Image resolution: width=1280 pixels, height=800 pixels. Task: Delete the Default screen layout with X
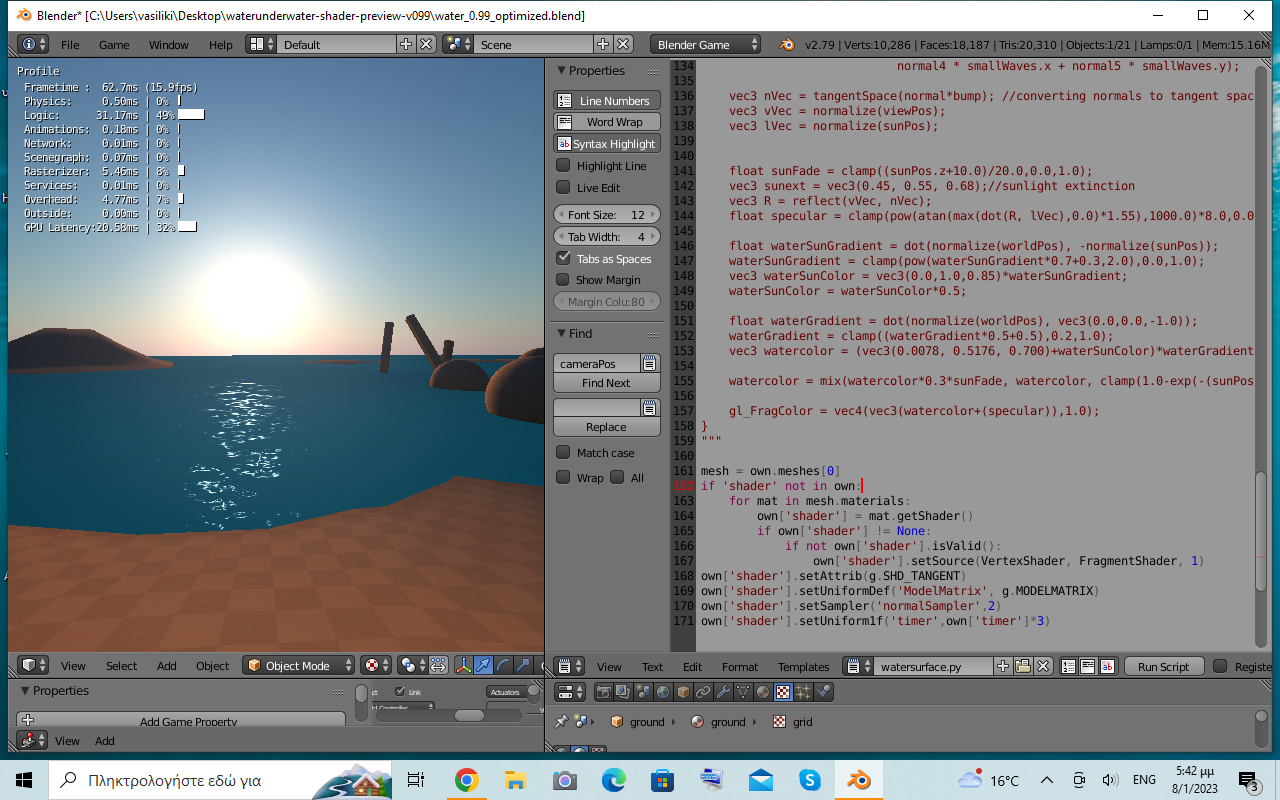click(x=426, y=44)
